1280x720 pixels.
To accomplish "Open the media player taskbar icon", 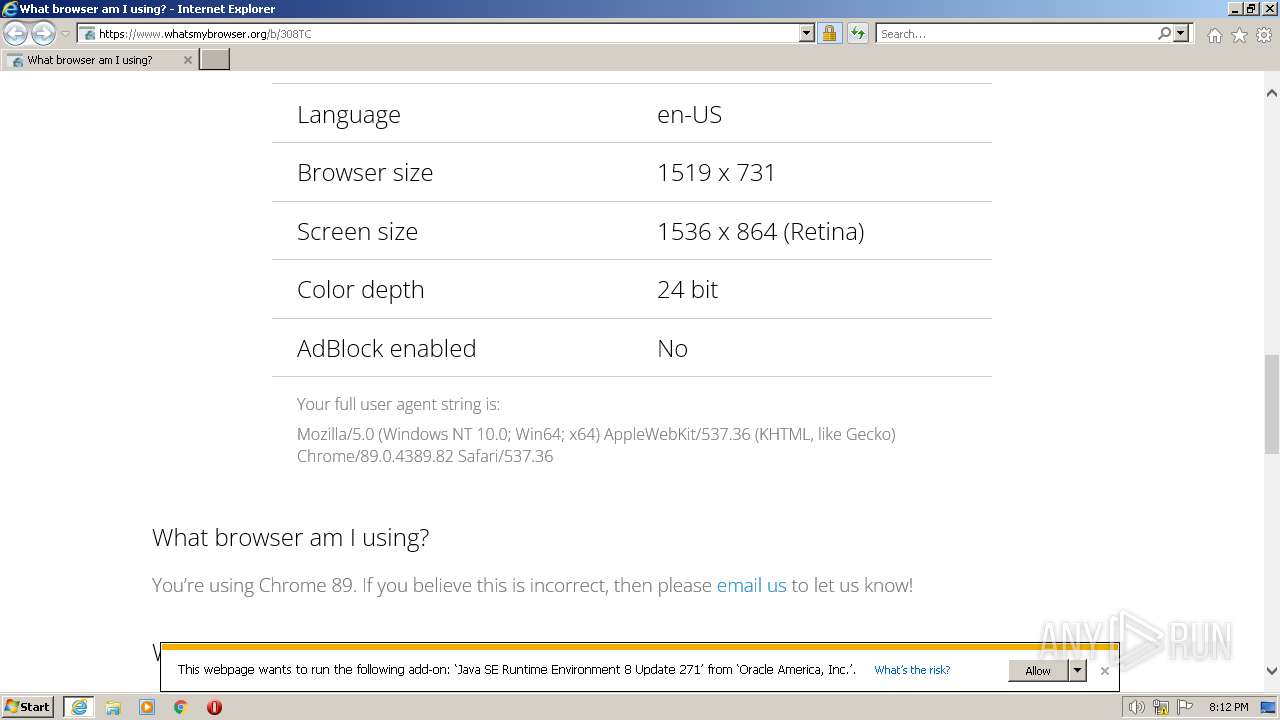I will [147, 707].
